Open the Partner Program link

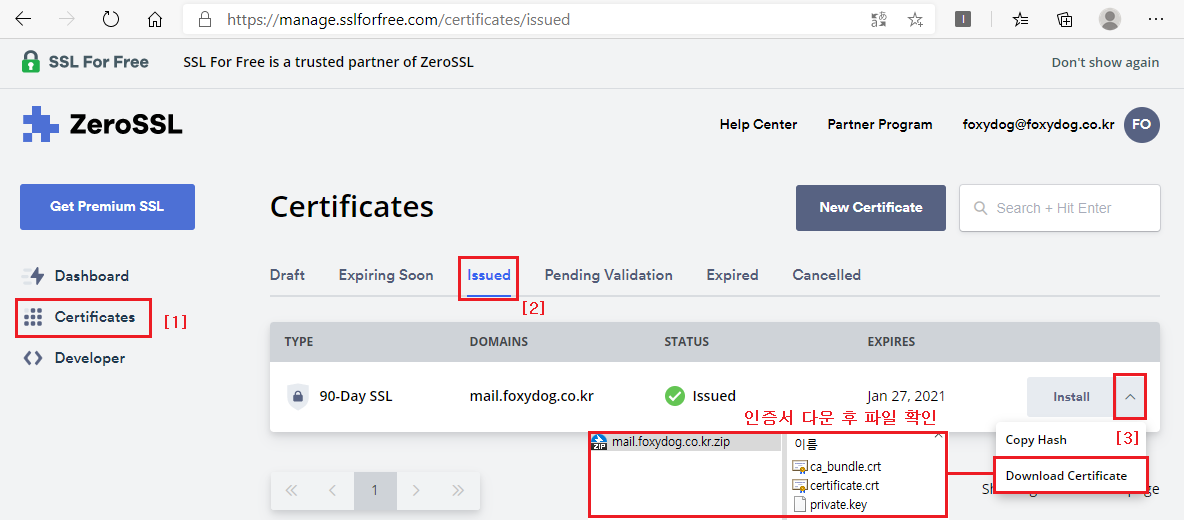tap(880, 125)
